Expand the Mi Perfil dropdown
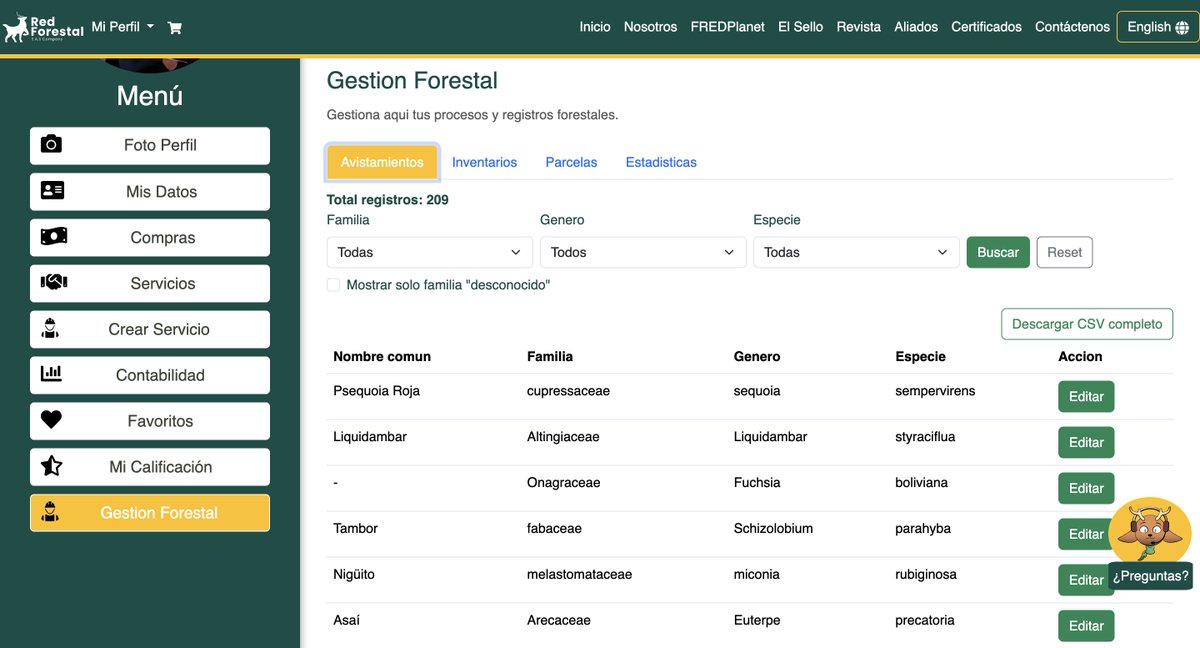Screen dimensions: 1200x648 122,27
